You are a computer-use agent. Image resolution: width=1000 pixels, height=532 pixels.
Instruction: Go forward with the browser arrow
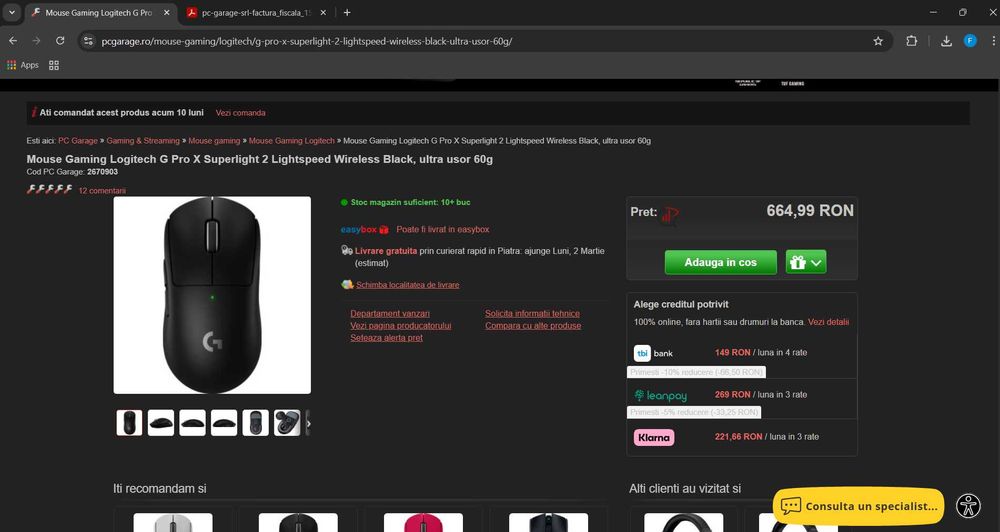point(36,41)
